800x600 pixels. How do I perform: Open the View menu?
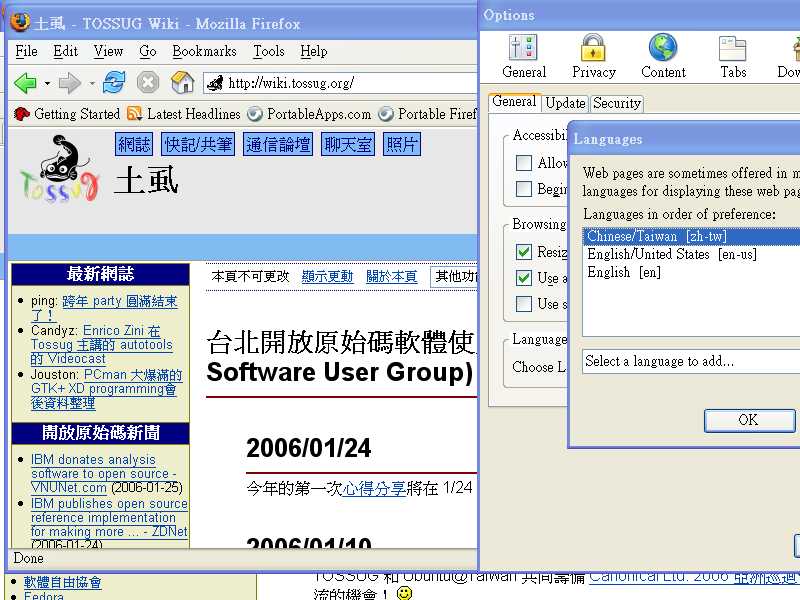pyautogui.click(x=108, y=51)
